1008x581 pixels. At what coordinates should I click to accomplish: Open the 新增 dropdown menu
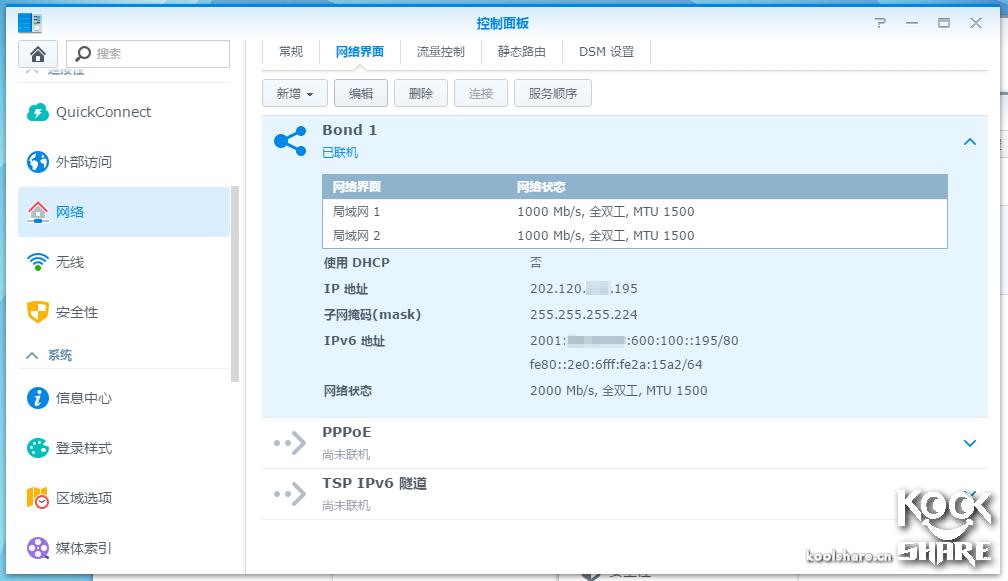pos(294,93)
